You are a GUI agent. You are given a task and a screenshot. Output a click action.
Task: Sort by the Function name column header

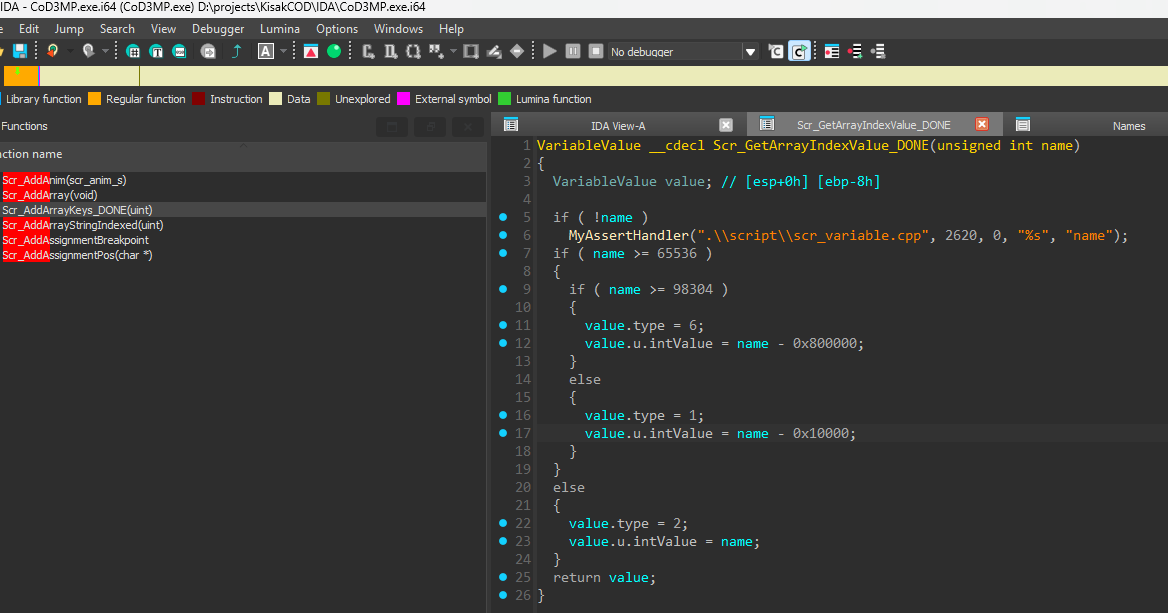pos(243,154)
